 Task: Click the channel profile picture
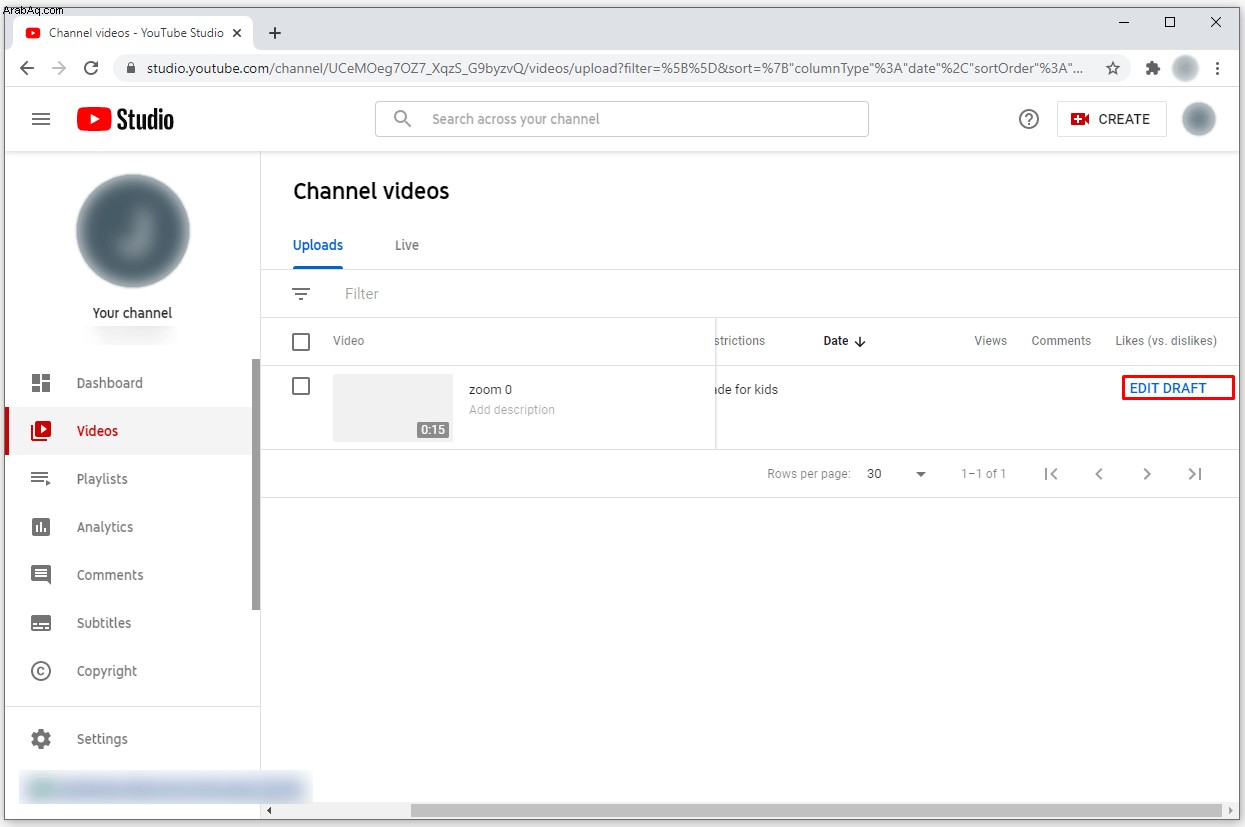[x=133, y=231]
